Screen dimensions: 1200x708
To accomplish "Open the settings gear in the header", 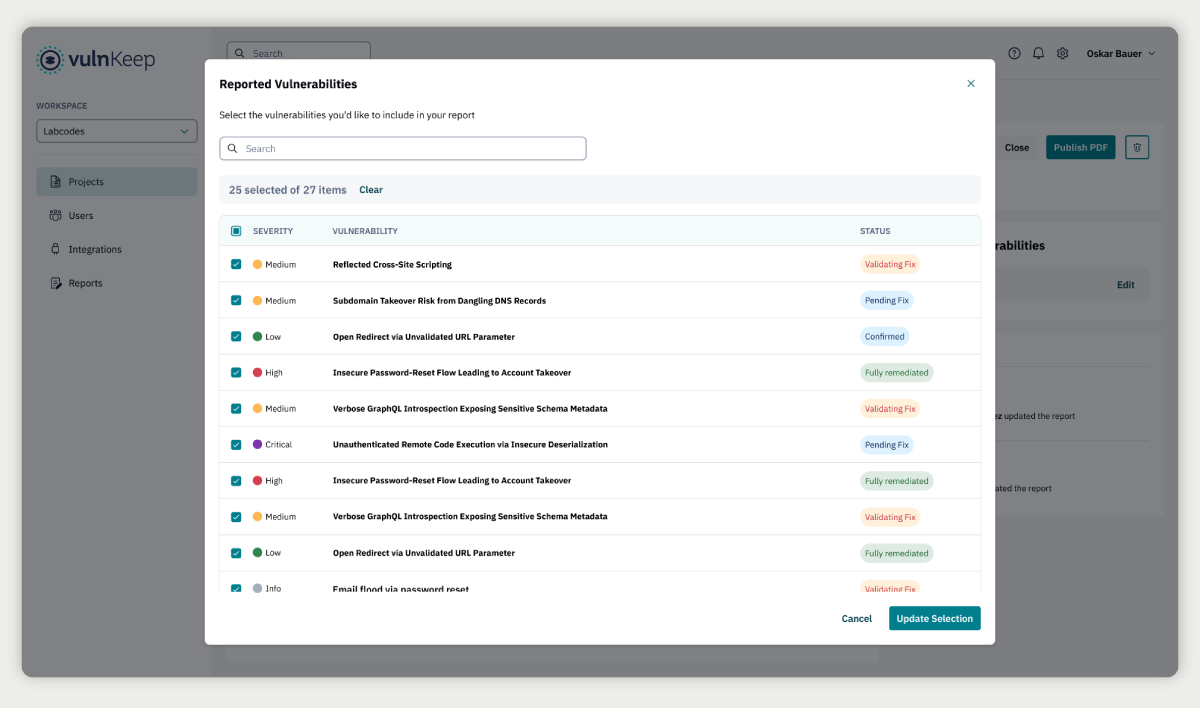I will [1063, 53].
